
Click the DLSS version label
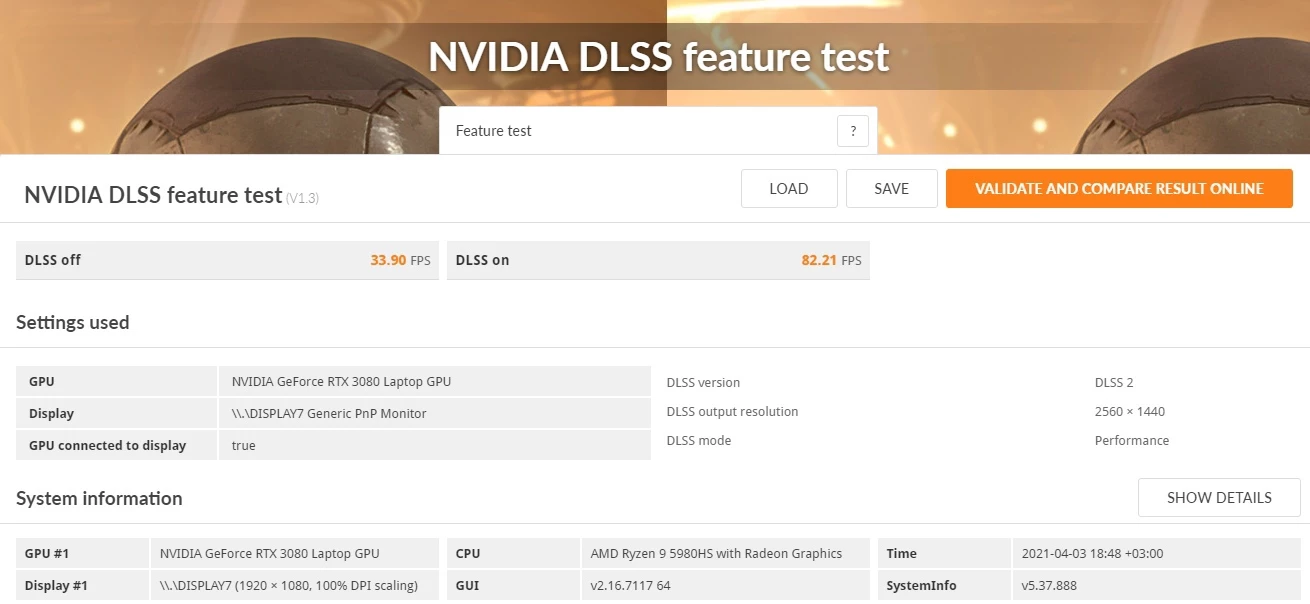coord(703,382)
